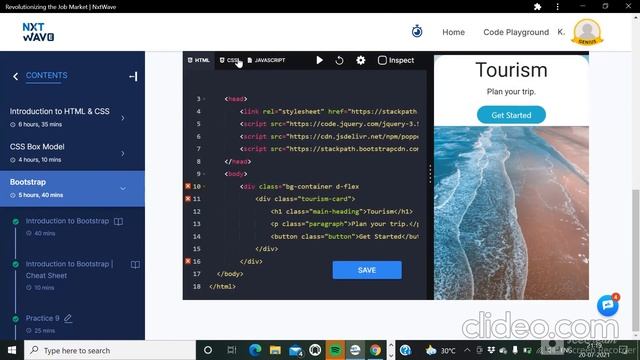The height and width of the screenshot is (360, 640).
Task: Click line 12 h1 Tourism code
Action: [x=341, y=211]
